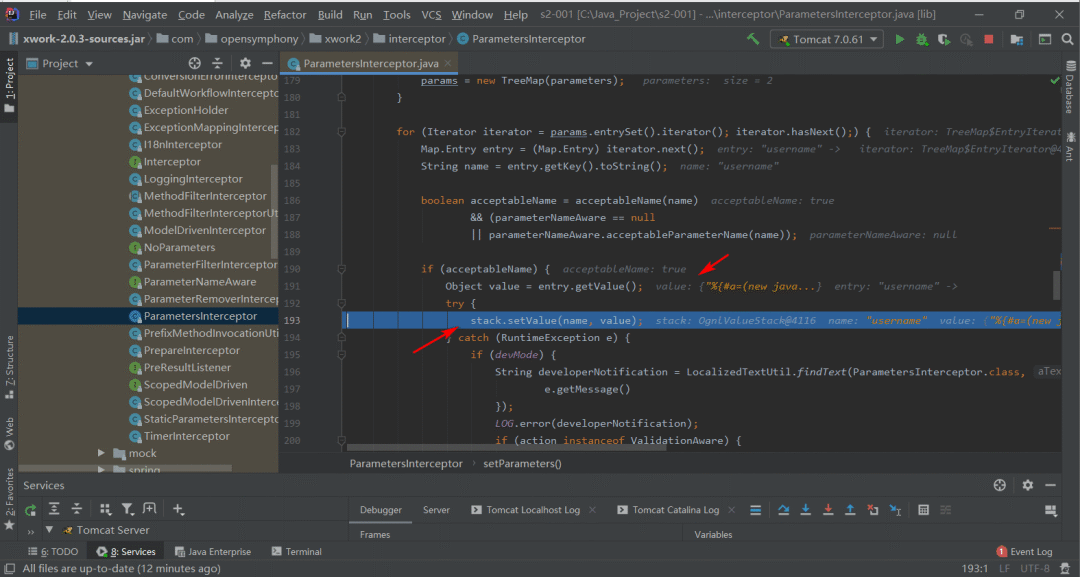1080x577 pixels.
Task: Stop the running Tomcat process
Action: pyautogui.click(x=988, y=40)
